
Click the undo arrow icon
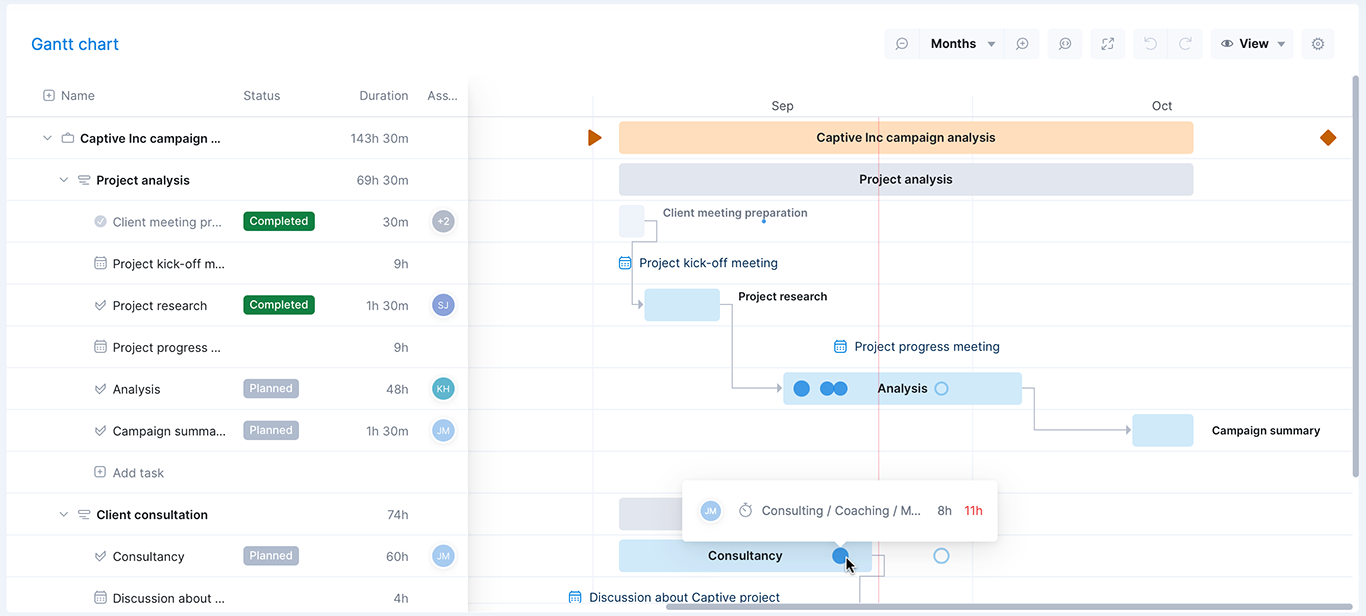1150,44
